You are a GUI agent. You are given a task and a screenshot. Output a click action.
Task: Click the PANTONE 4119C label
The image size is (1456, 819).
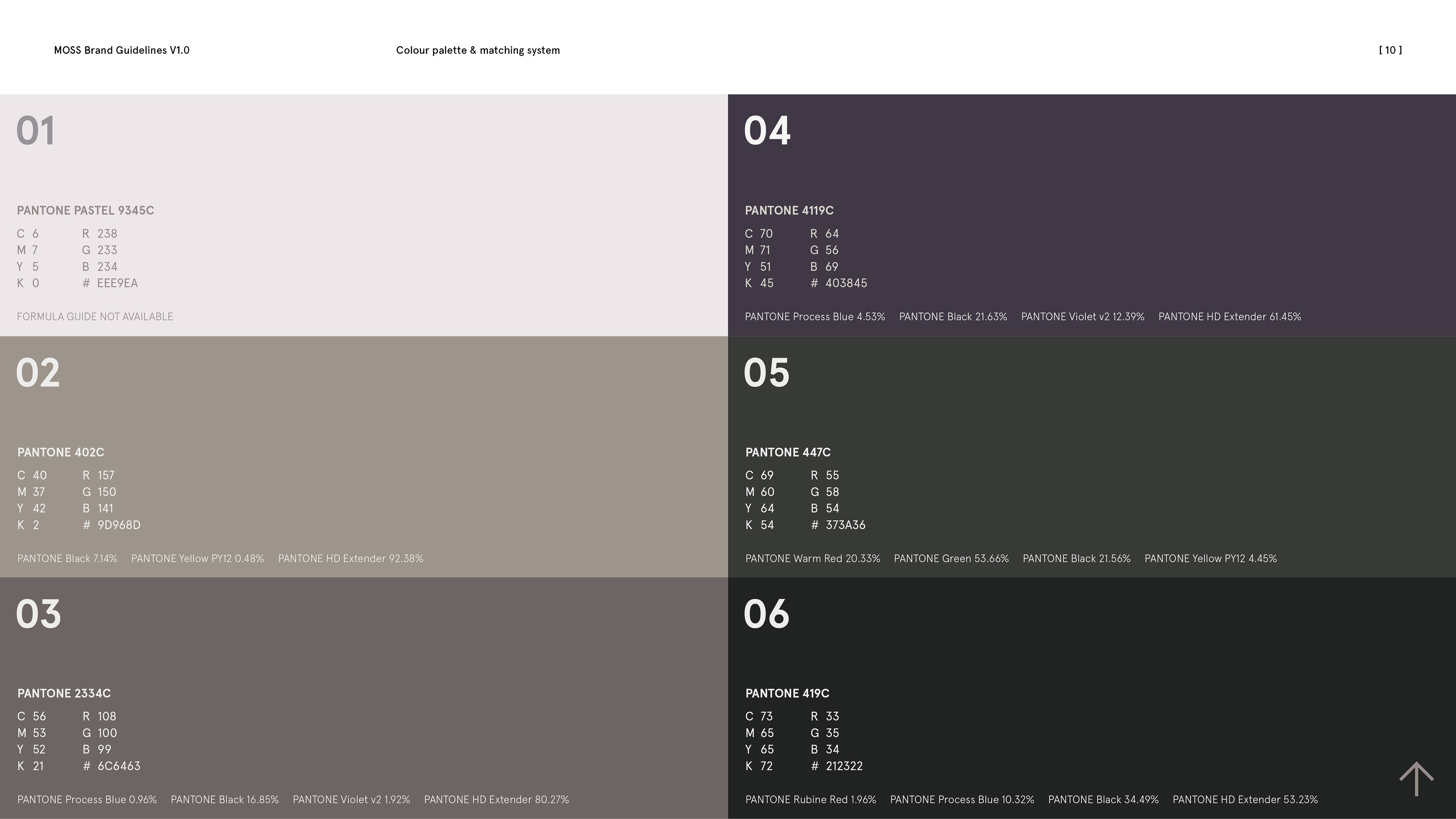click(789, 210)
